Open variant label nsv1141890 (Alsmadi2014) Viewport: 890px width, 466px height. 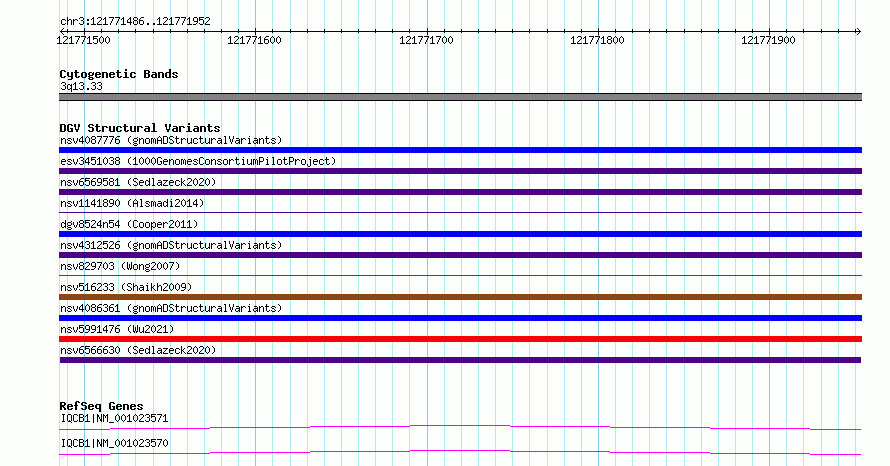tap(132, 203)
